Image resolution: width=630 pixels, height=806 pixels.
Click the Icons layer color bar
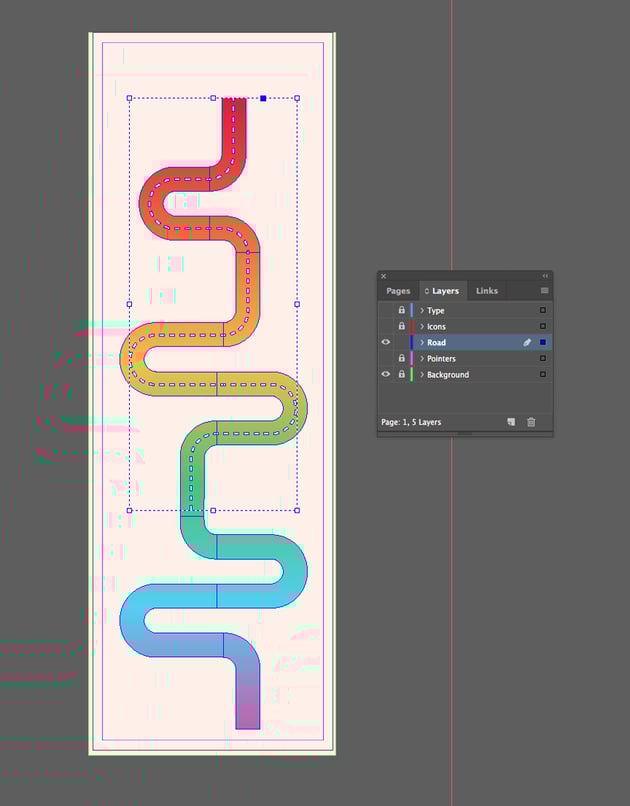pyautogui.click(x=412, y=326)
